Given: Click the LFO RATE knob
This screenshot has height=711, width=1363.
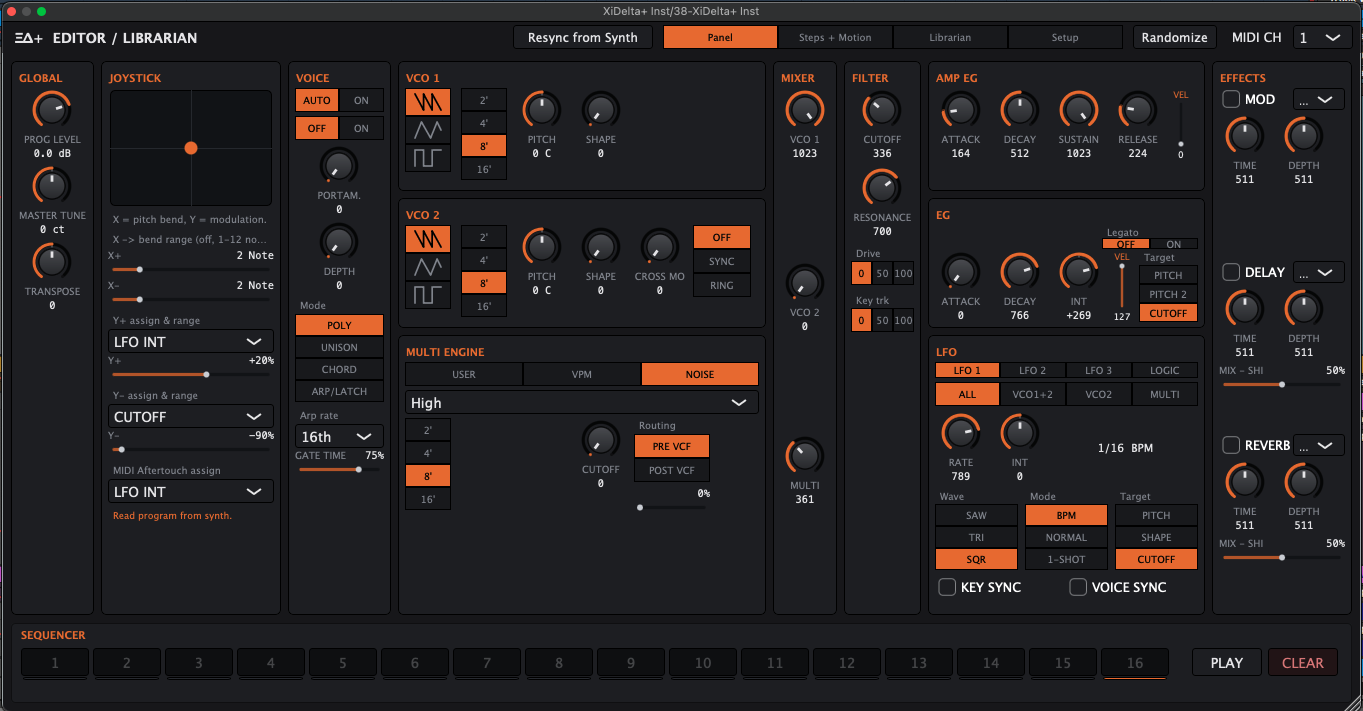Looking at the screenshot, I should coord(961,434).
